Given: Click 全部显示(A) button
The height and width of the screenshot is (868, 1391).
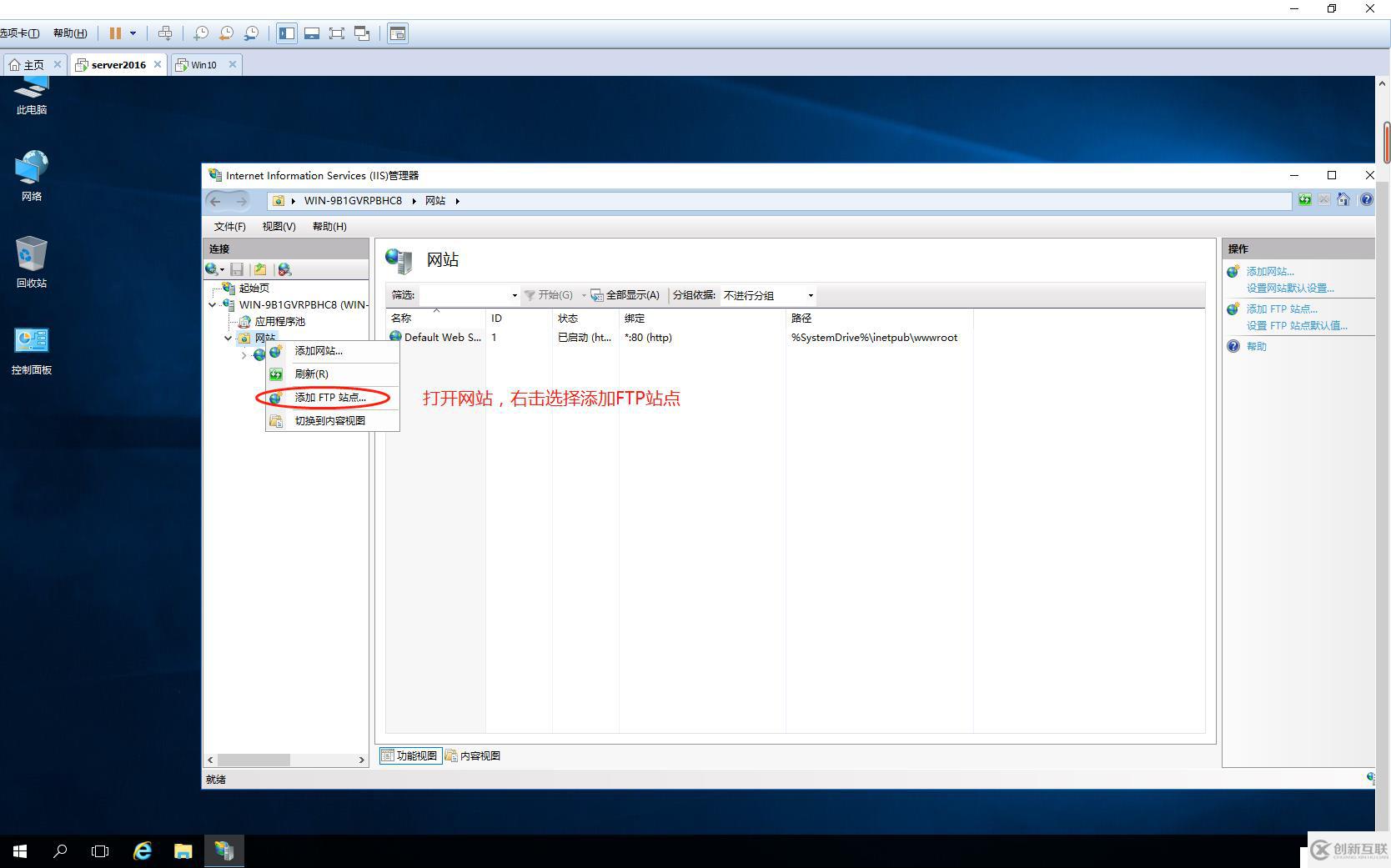Looking at the screenshot, I should click(x=625, y=295).
